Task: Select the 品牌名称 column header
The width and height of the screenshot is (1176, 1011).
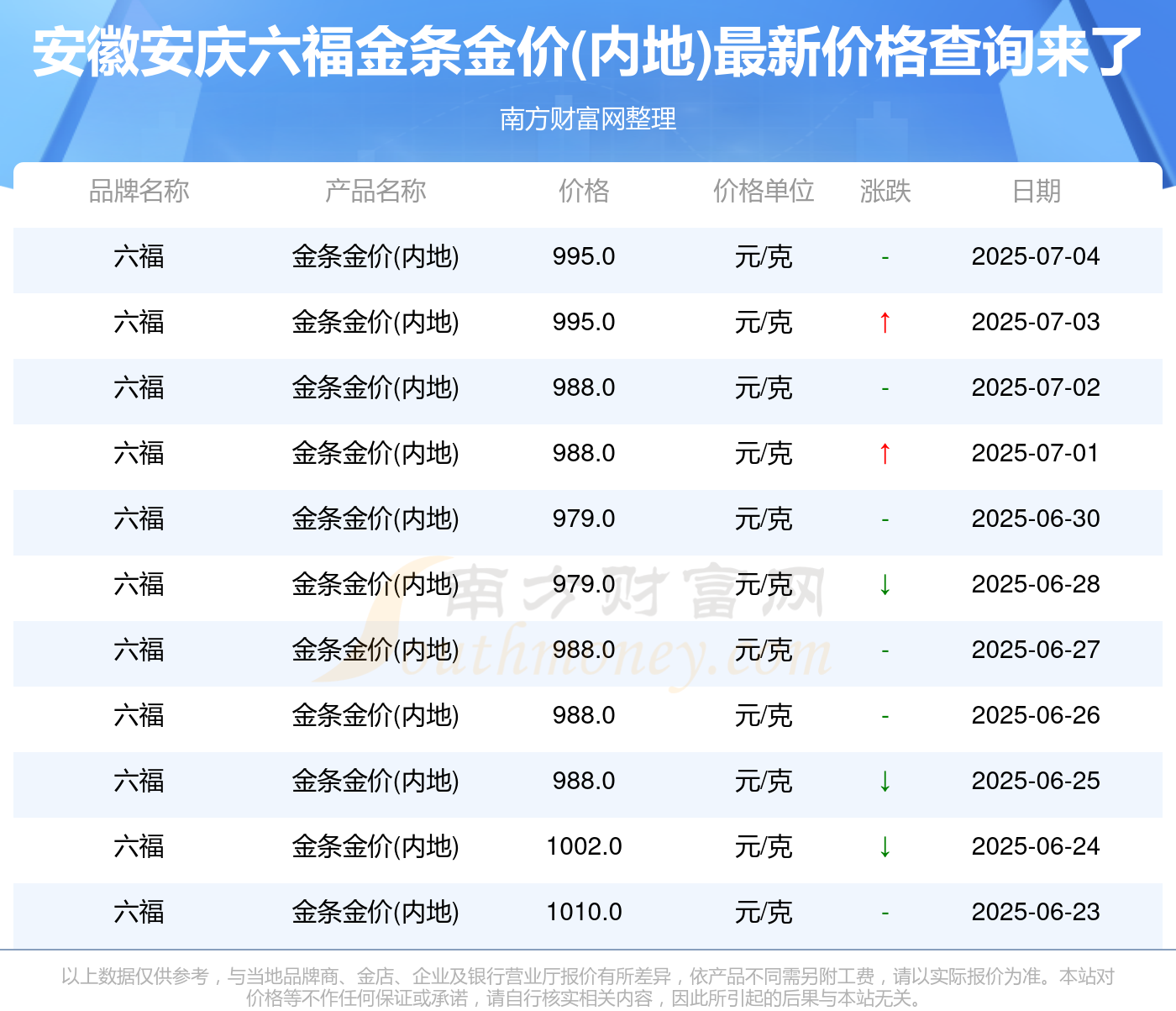Action: click(139, 191)
